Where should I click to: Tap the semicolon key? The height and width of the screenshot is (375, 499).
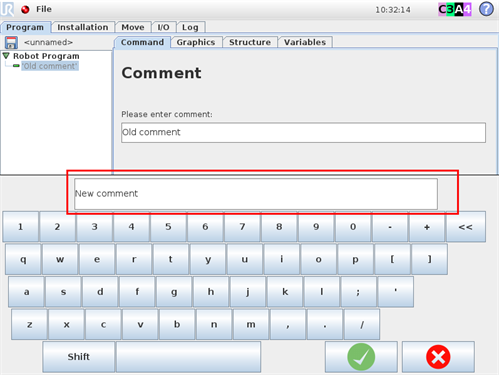pos(359,292)
